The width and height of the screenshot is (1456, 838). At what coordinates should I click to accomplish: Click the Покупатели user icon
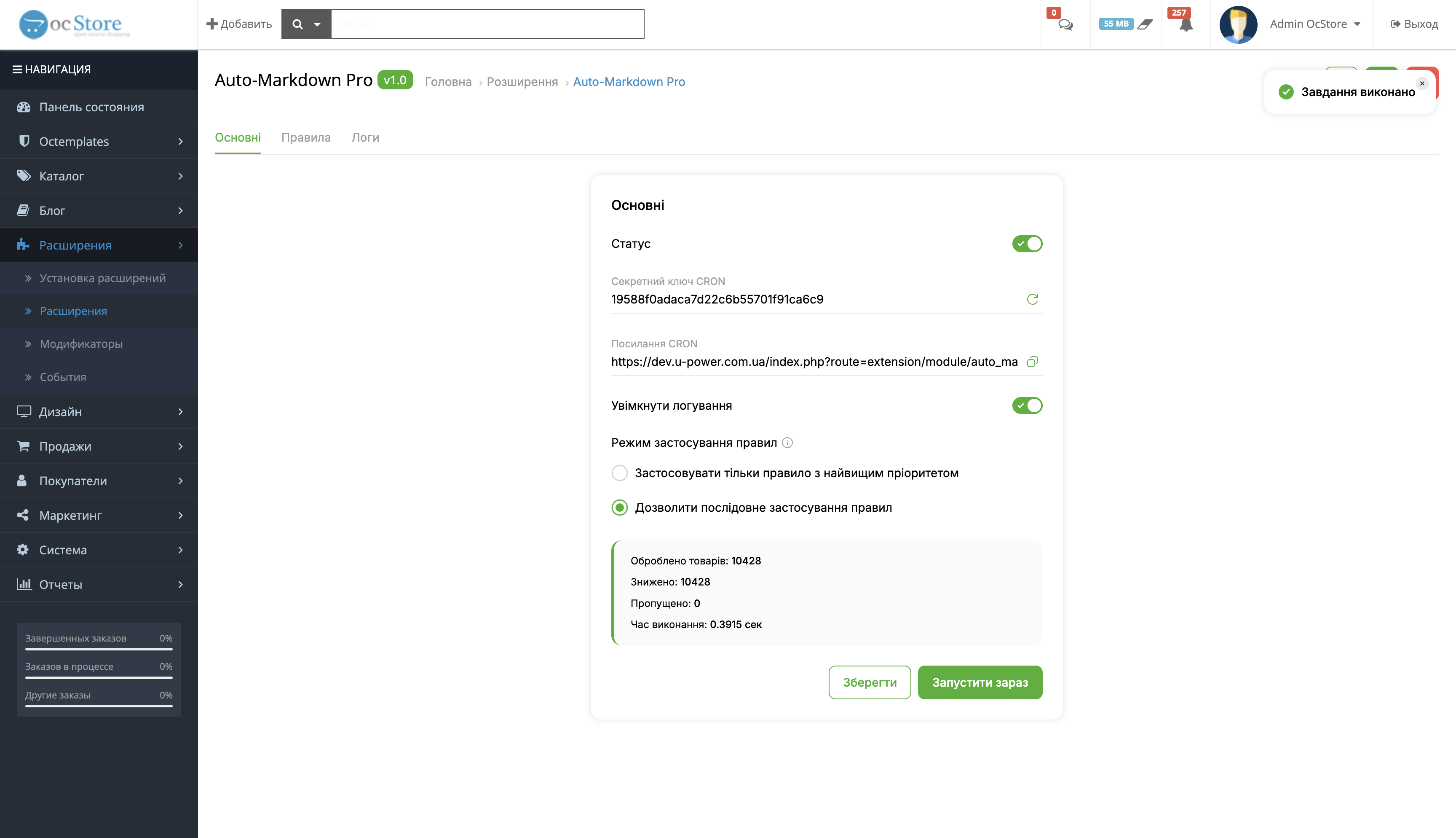[x=22, y=481]
